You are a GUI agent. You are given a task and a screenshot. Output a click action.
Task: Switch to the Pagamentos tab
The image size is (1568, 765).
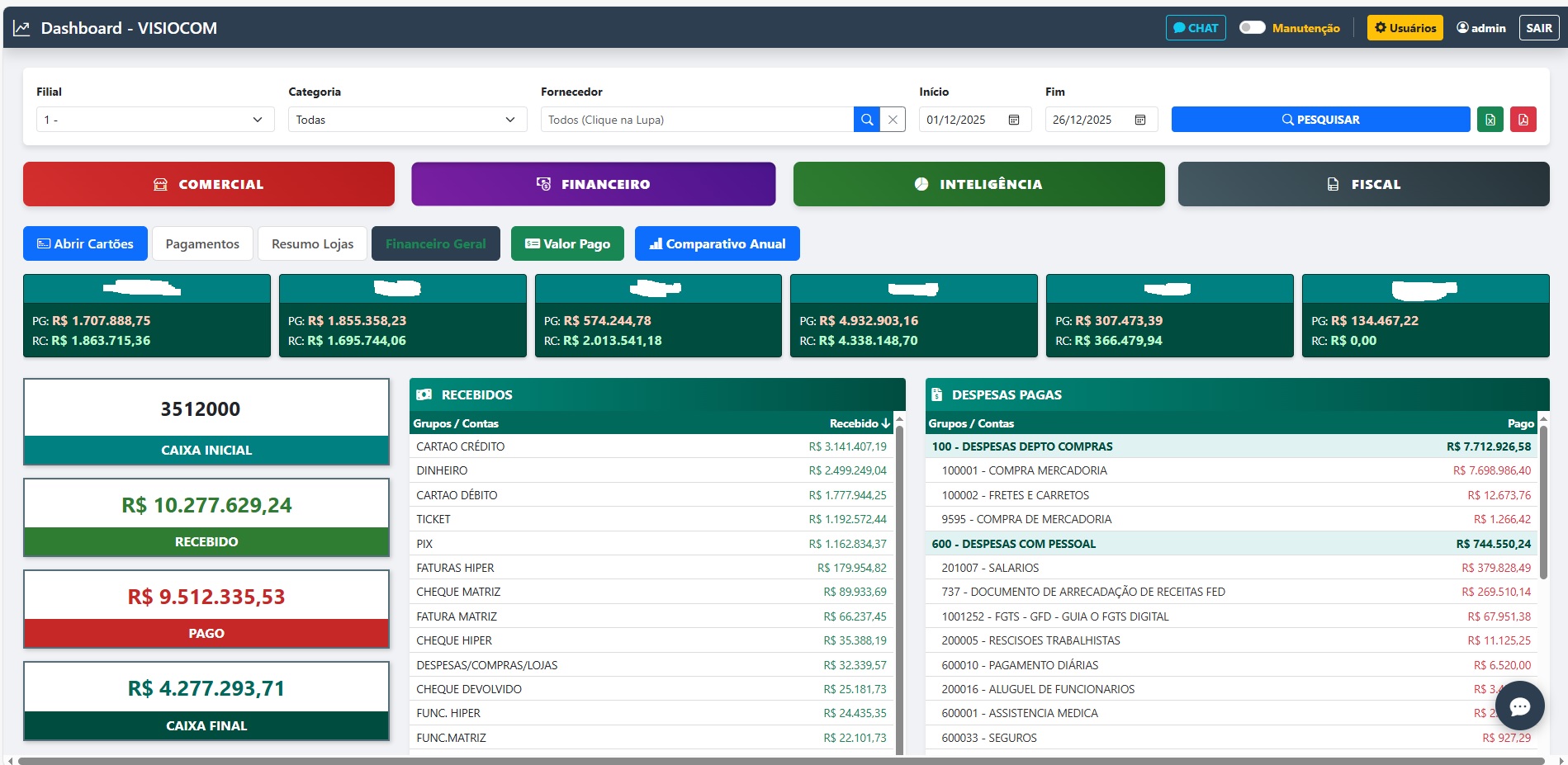(202, 243)
